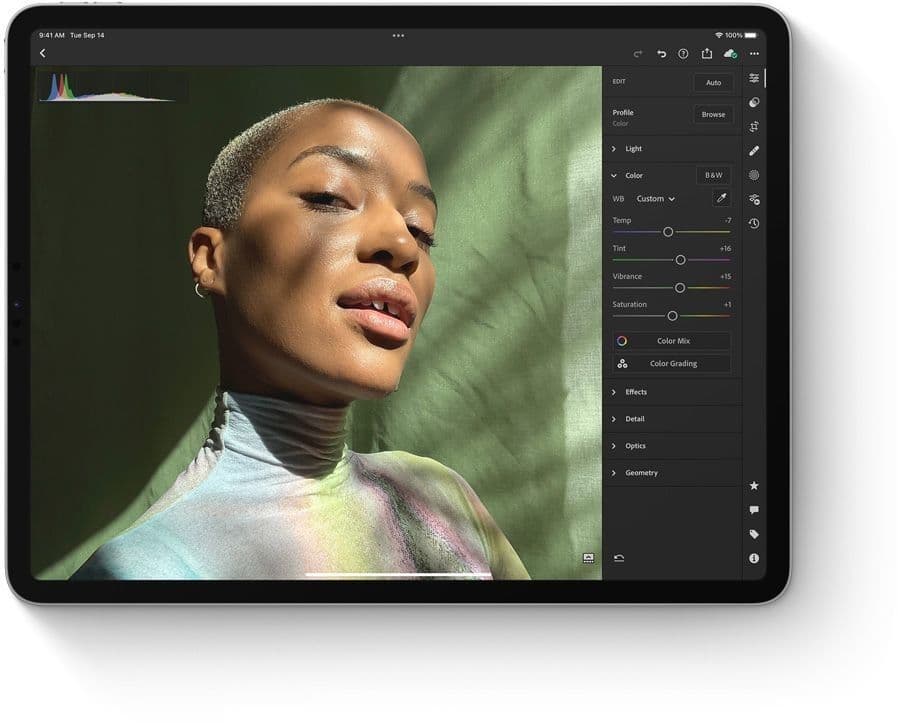
Task: Click the undo arrow in top bar
Action: (x=661, y=54)
